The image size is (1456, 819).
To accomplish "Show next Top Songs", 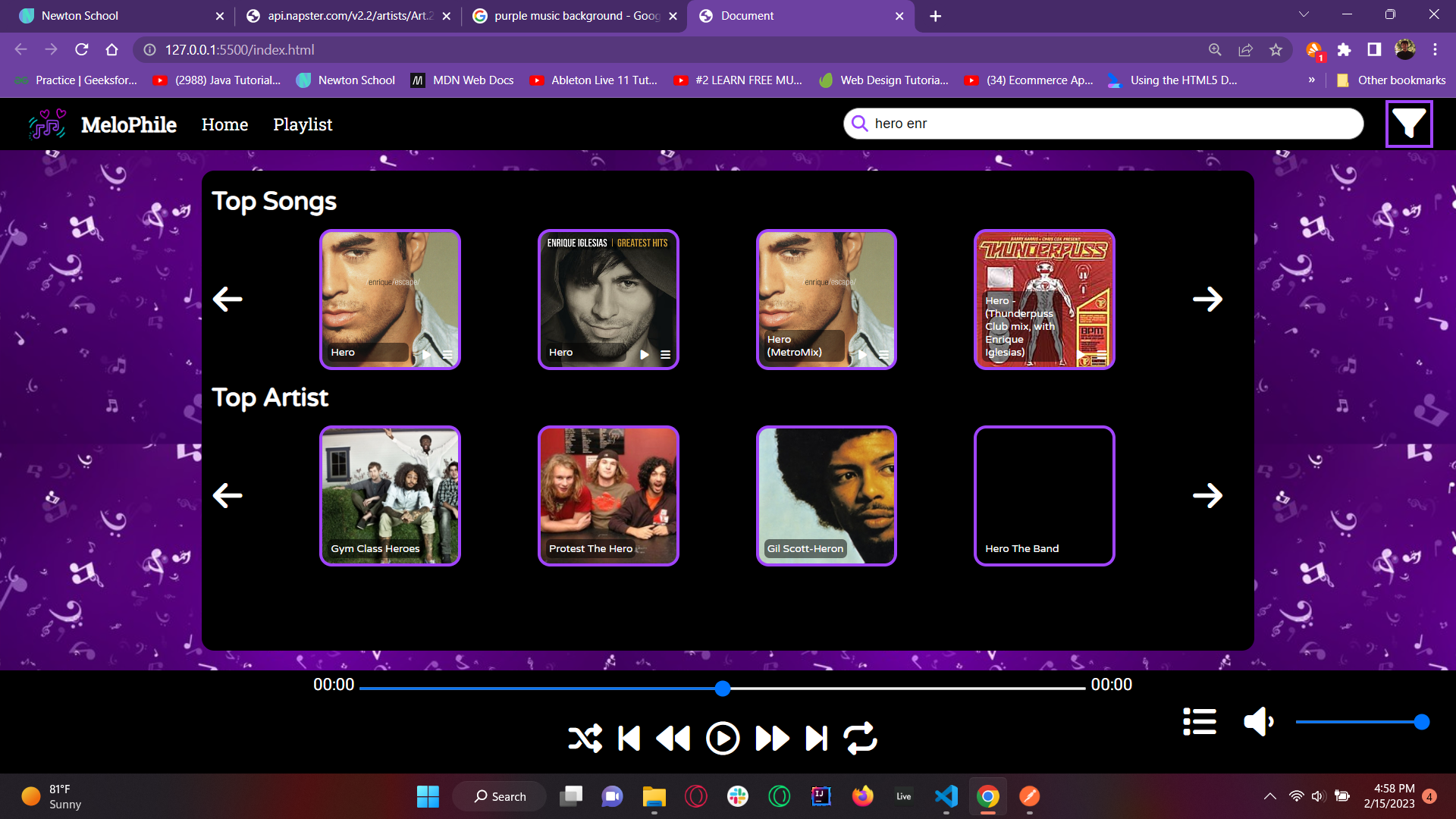I will (x=1207, y=299).
